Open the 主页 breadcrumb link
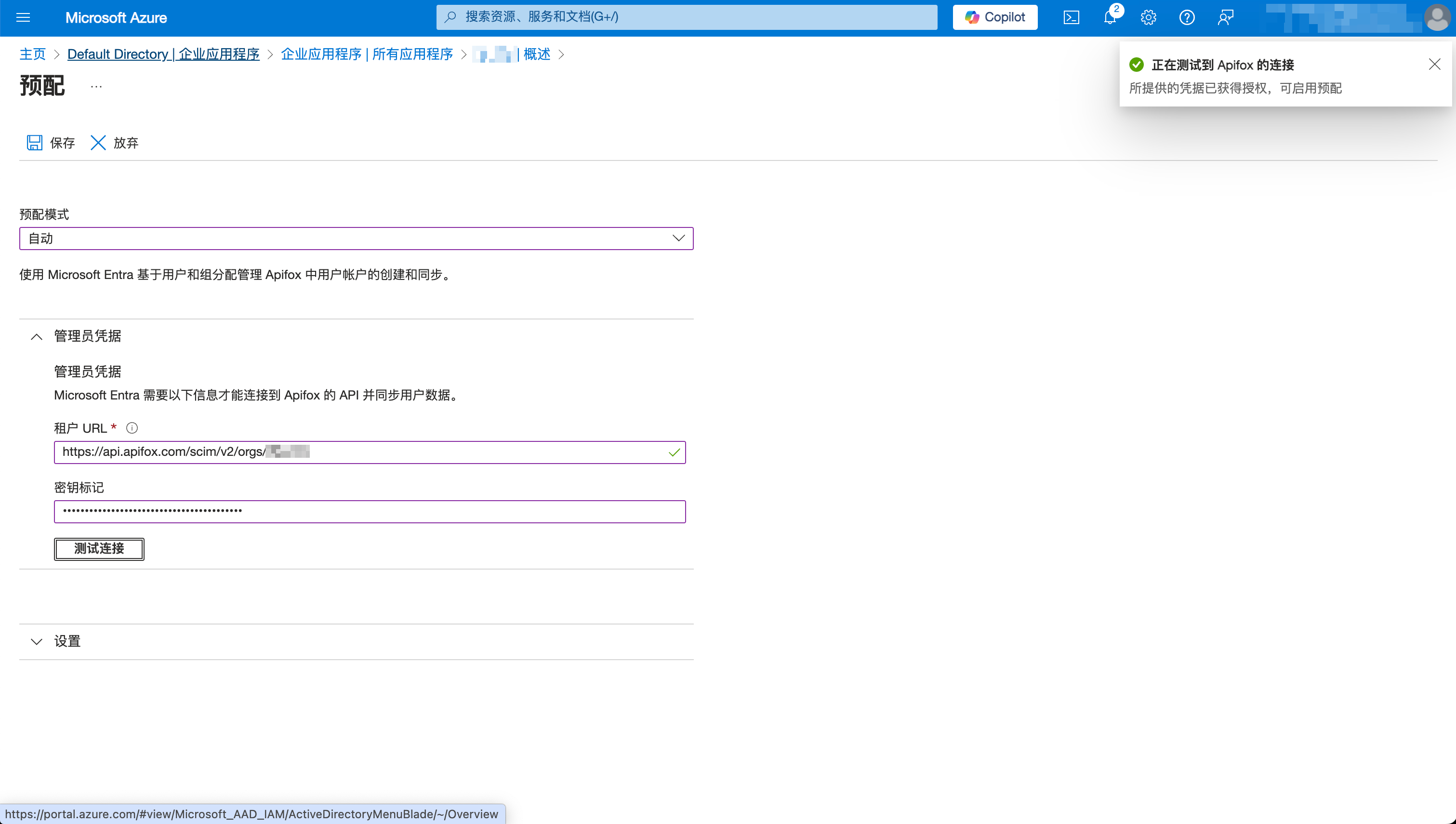 pos(32,54)
